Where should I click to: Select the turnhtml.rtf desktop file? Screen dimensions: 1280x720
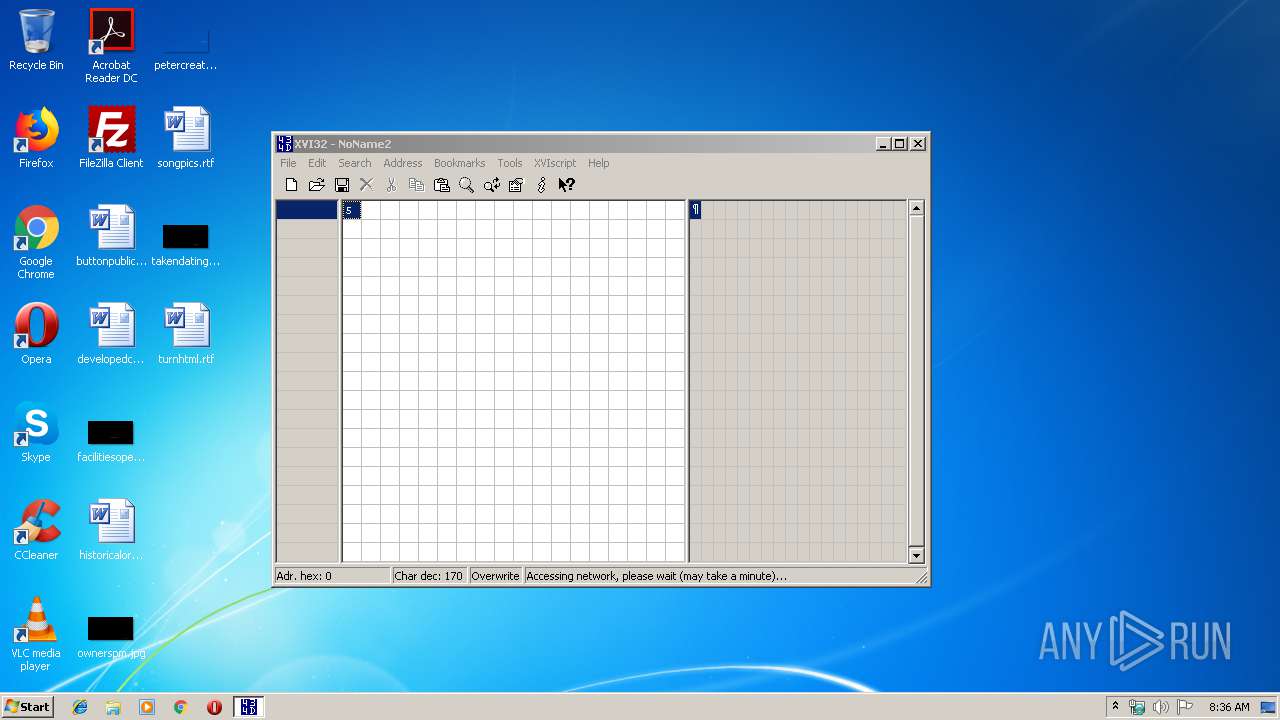click(x=186, y=334)
